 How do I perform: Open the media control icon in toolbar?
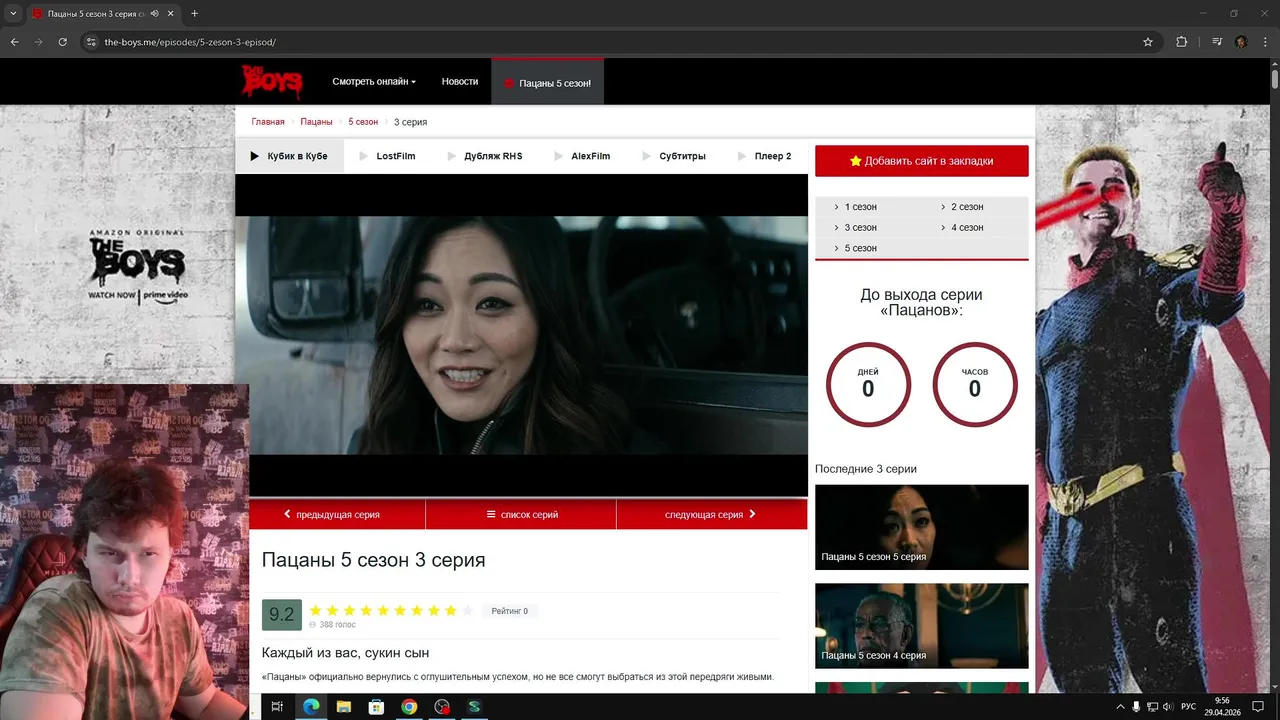[x=1217, y=42]
